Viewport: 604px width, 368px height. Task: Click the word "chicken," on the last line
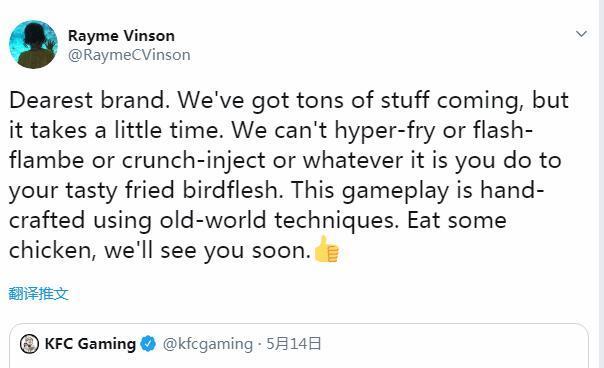pos(52,250)
